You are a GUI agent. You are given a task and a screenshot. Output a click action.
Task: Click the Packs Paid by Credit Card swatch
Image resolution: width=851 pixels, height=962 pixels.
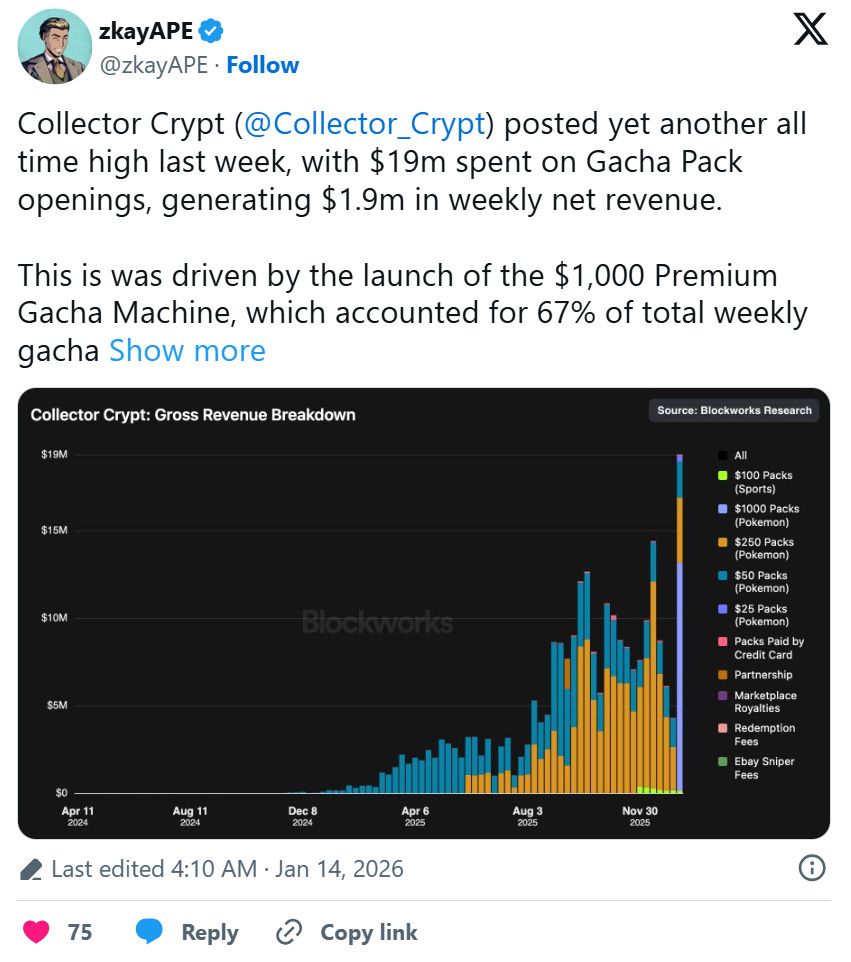(723, 641)
